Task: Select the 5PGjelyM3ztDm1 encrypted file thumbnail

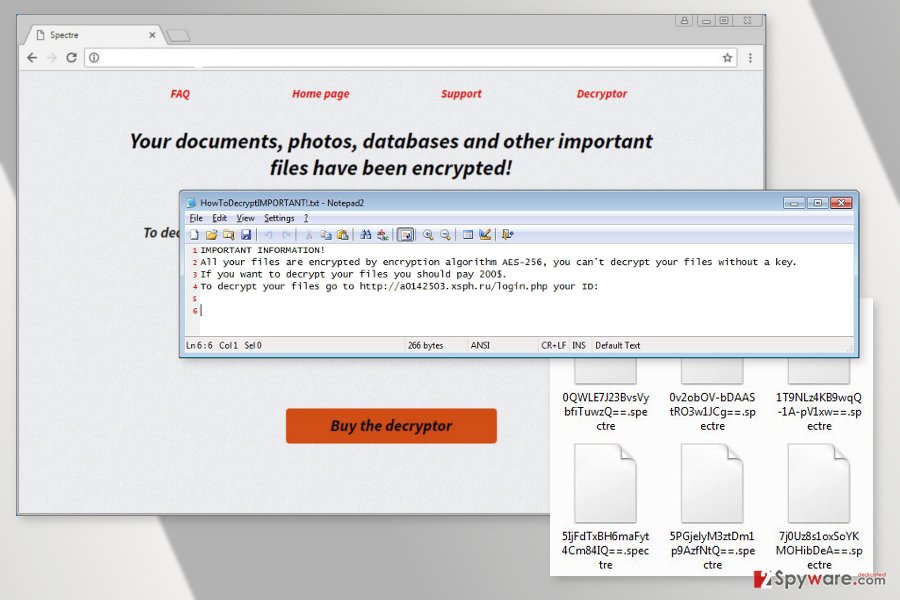Action: coord(712,483)
